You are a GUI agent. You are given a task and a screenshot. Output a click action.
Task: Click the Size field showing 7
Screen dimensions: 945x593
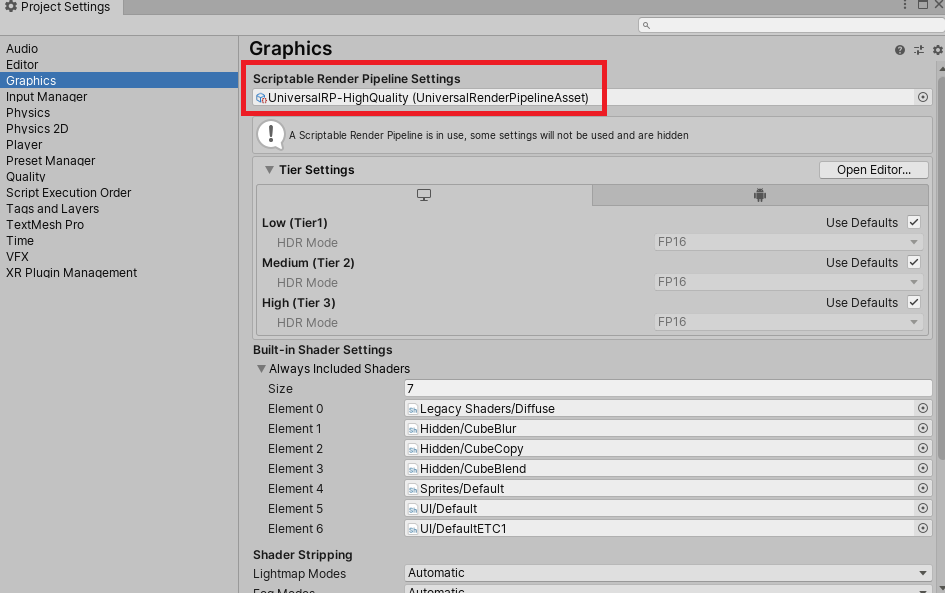668,388
